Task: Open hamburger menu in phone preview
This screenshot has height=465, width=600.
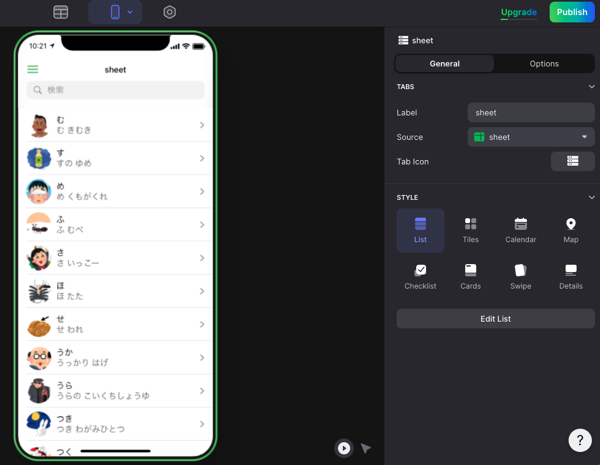Action: [x=33, y=69]
